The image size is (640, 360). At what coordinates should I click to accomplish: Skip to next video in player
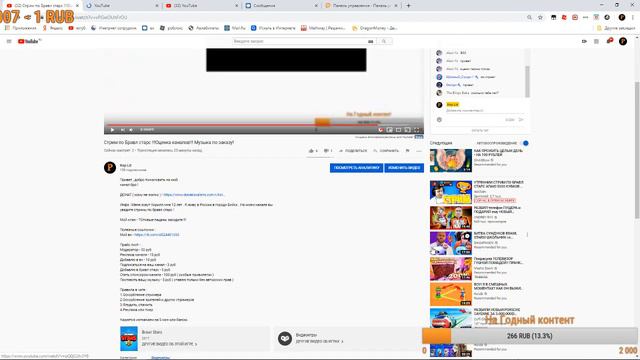(x=122, y=130)
